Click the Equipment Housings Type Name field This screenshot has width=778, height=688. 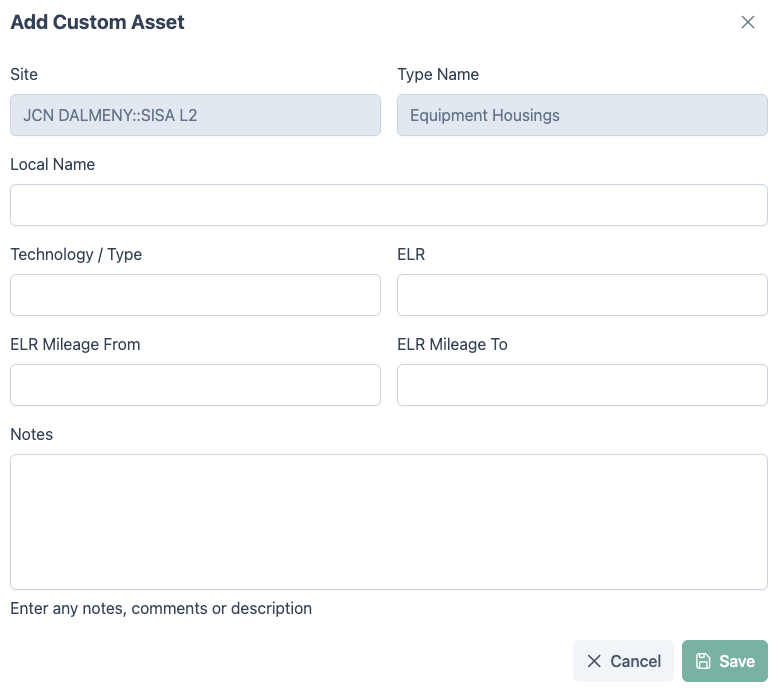click(582, 115)
